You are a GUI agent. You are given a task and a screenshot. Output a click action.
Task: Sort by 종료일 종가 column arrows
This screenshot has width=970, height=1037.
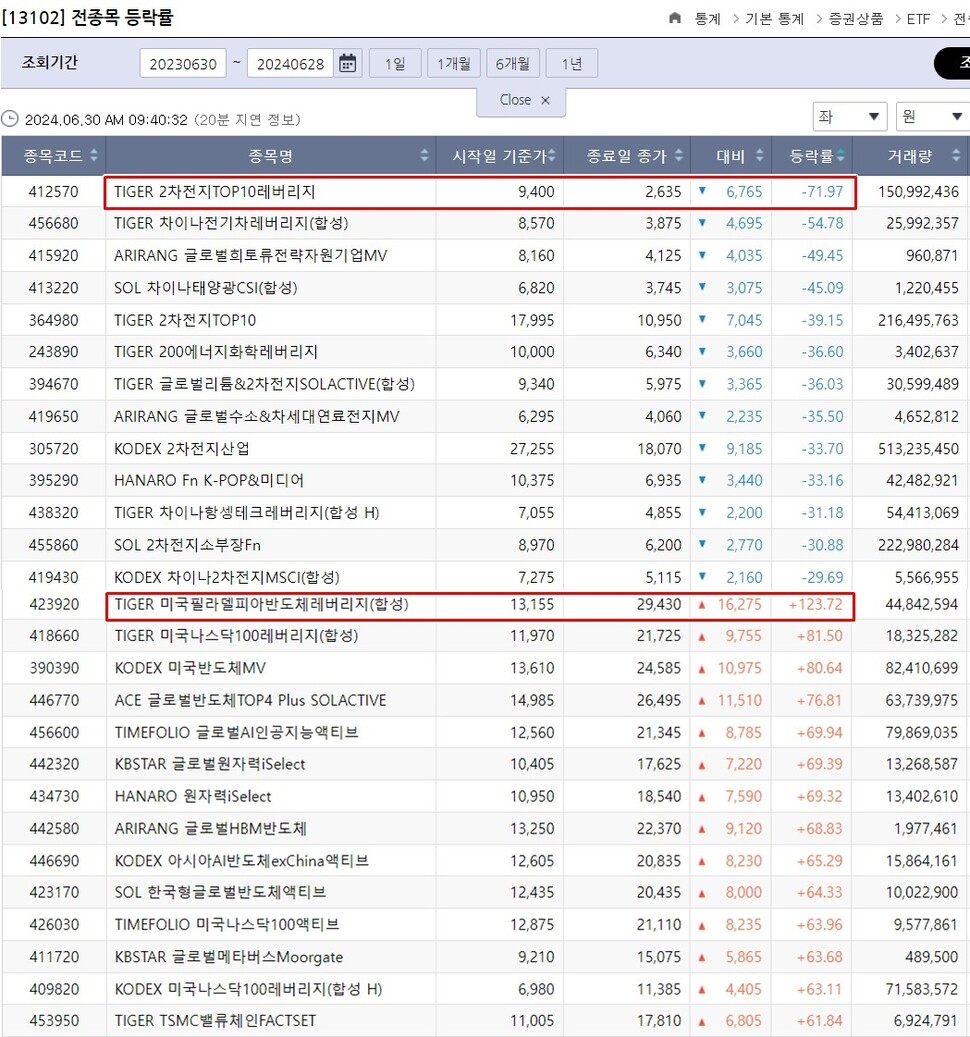coord(680,156)
